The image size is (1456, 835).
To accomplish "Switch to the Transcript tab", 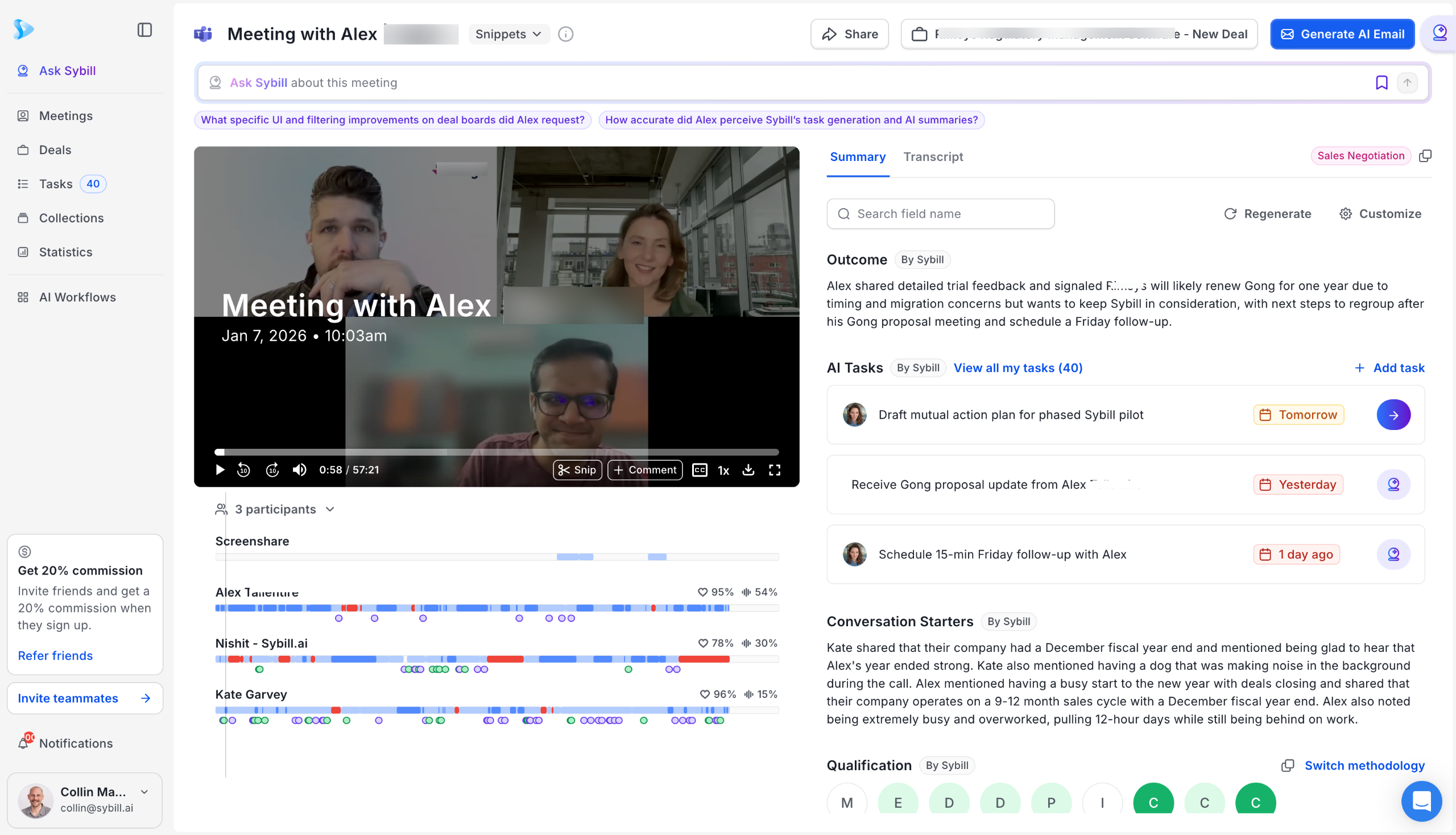I will [x=933, y=156].
